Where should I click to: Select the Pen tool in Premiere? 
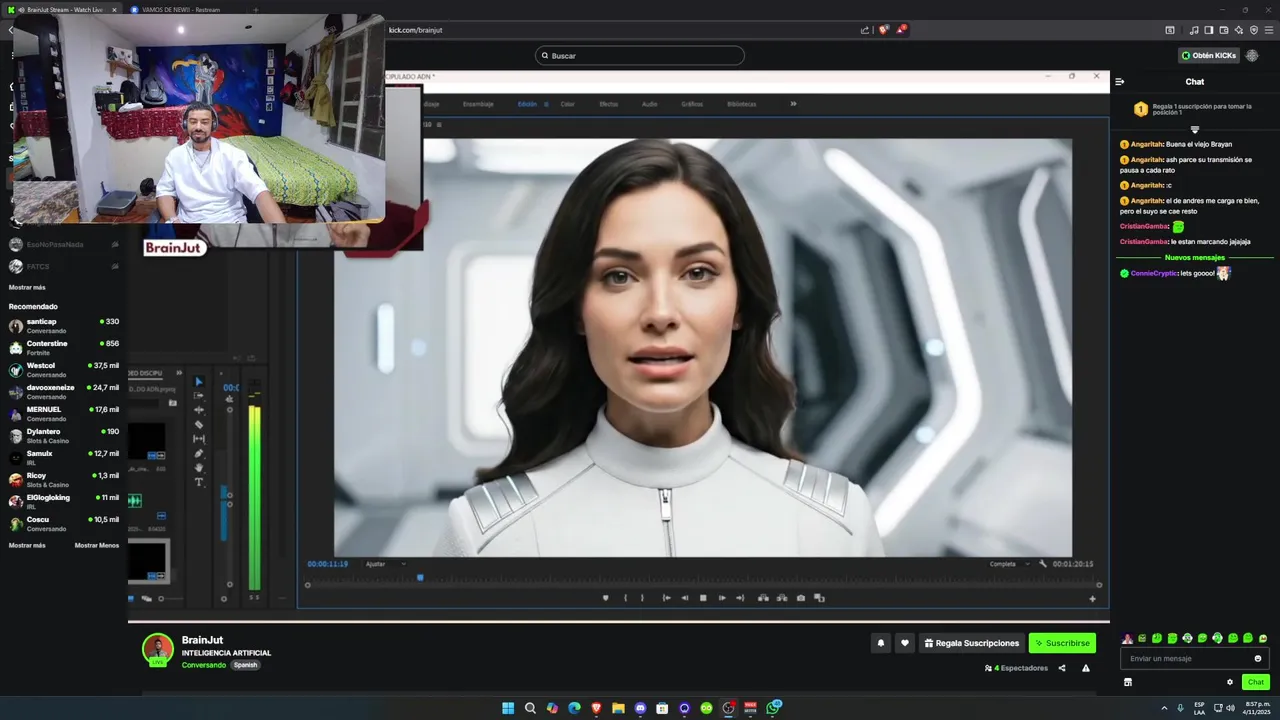(x=198, y=454)
